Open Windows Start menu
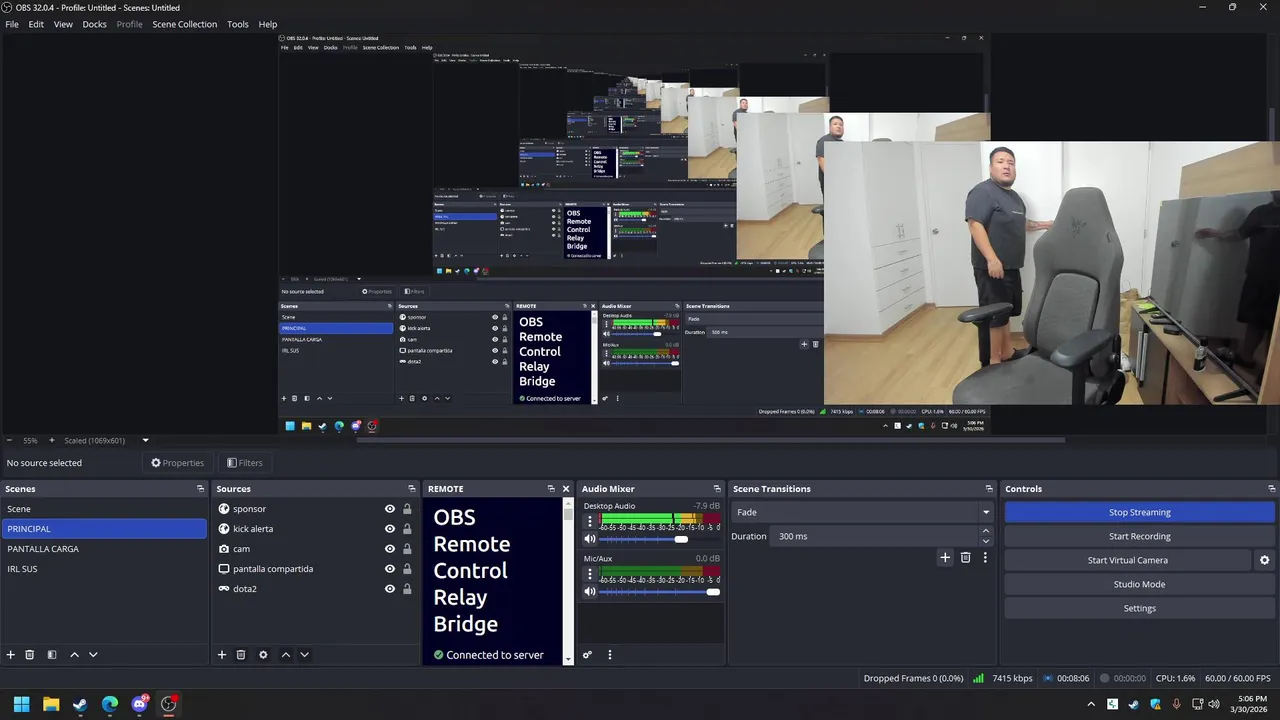Screen dimensions: 1280x720 tap(21, 704)
